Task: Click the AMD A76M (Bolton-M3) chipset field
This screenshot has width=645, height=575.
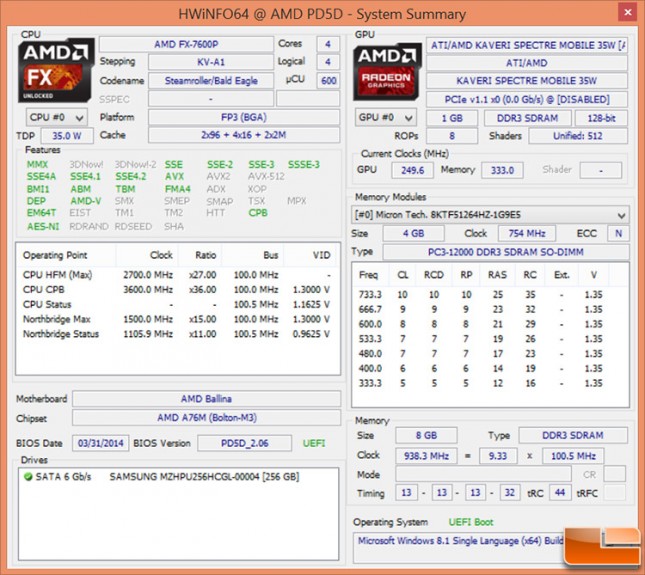Action: 206,418
